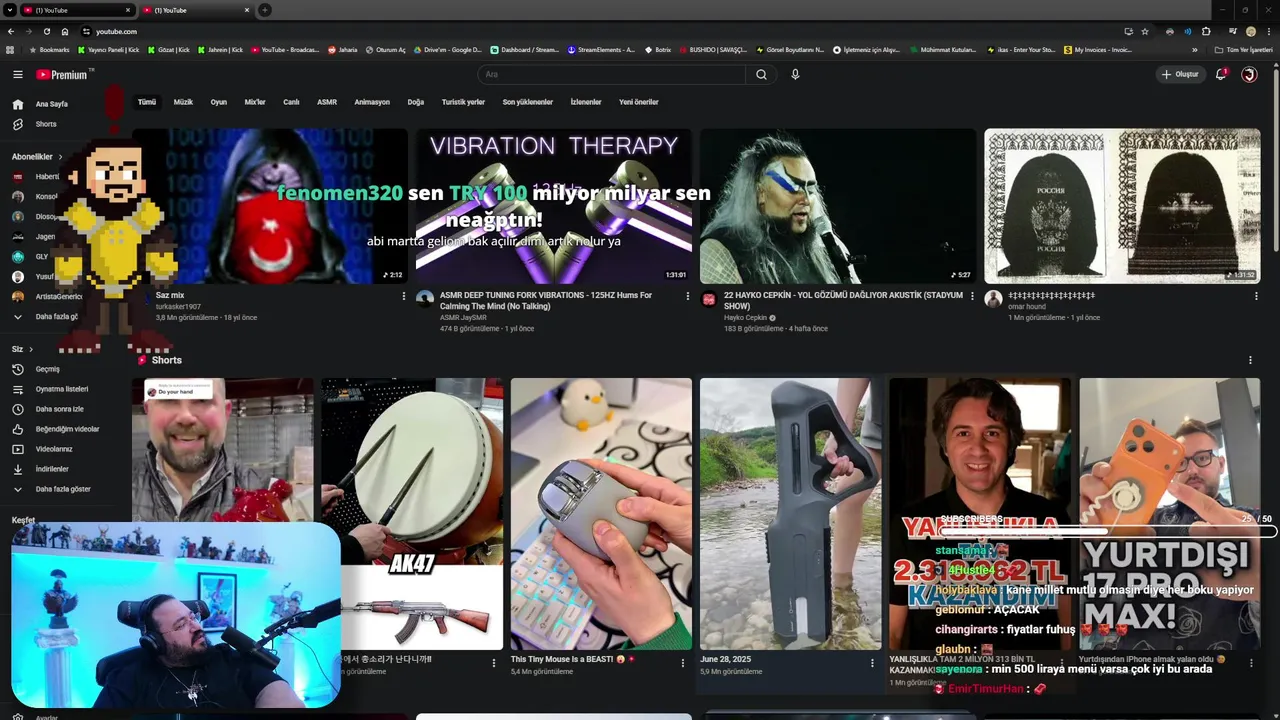Open options menu for Saz mix video
The width and height of the screenshot is (1280, 720).
[x=404, y=296]
